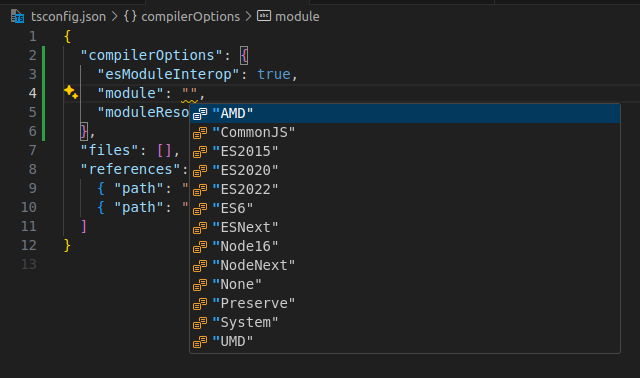Click the enum icon next to "Node16" suggestion
Viewport: 640px width, 378px height.
pos(200,247)
